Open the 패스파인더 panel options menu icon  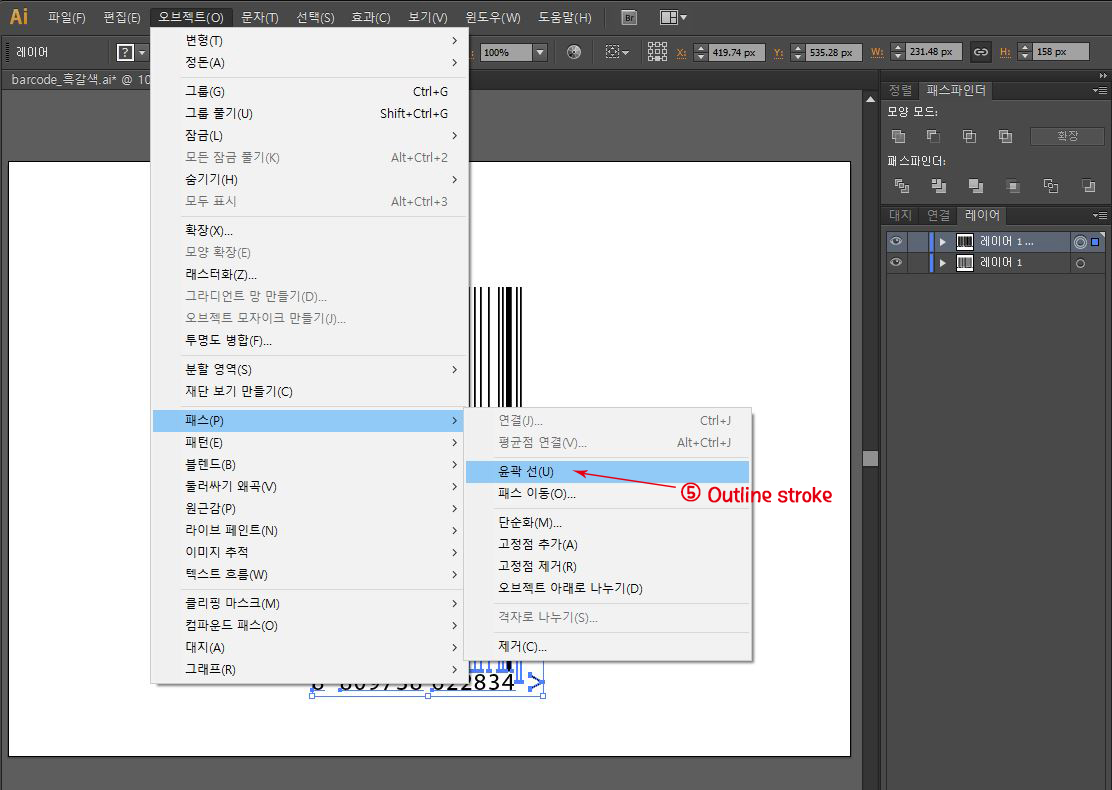pos(1100,91)
